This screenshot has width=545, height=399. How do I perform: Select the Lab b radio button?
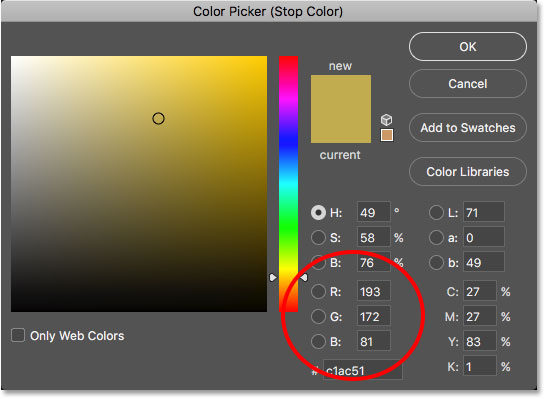(436, 263)
